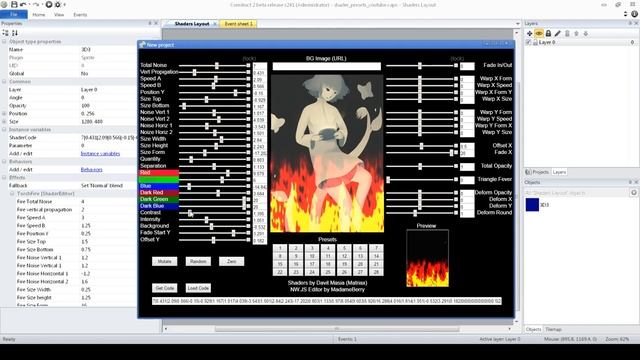
Task: Collapse the Instance variables section
Action: (x=4, y=129)
